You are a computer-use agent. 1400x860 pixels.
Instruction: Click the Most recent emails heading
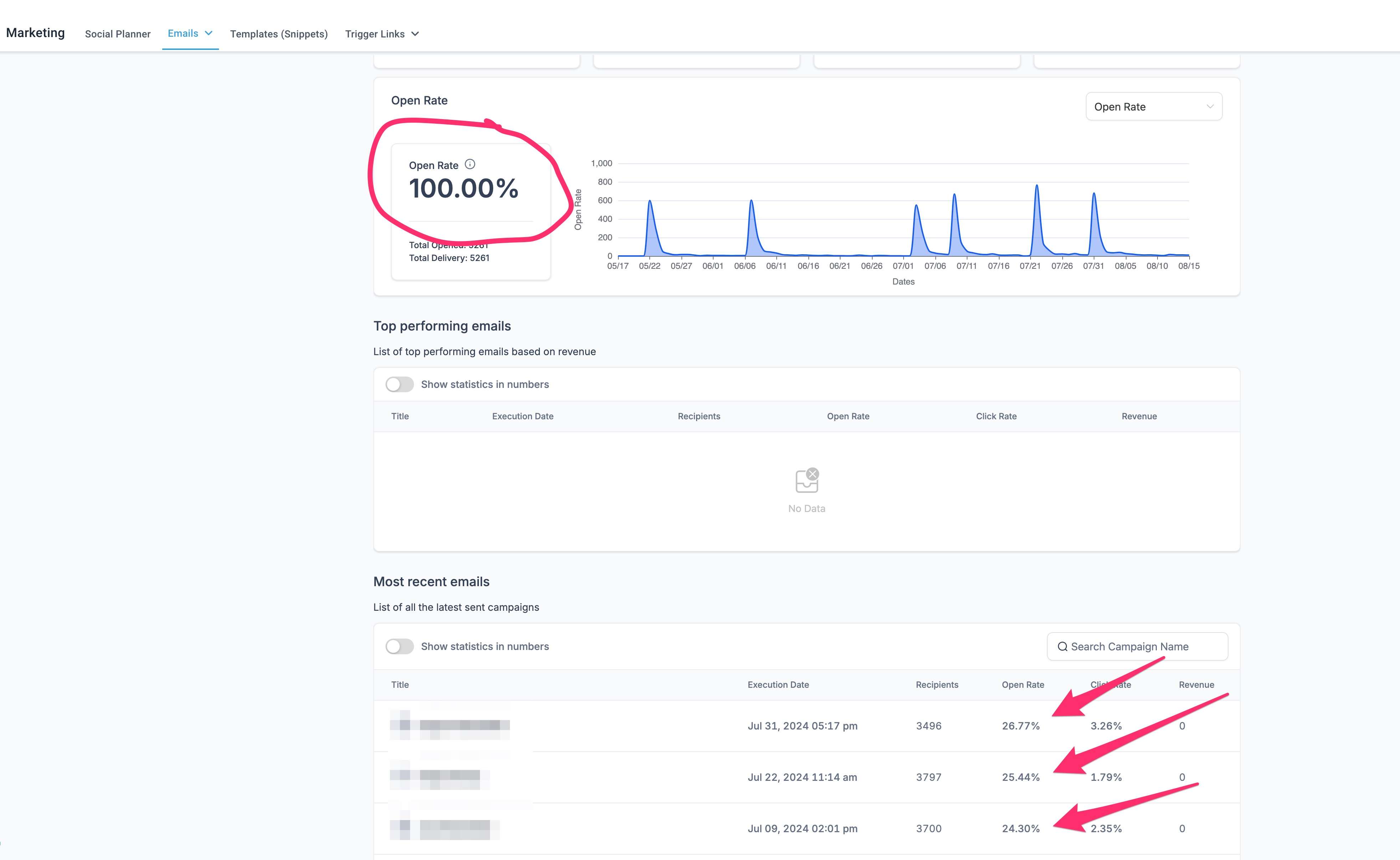pos(431,581)
